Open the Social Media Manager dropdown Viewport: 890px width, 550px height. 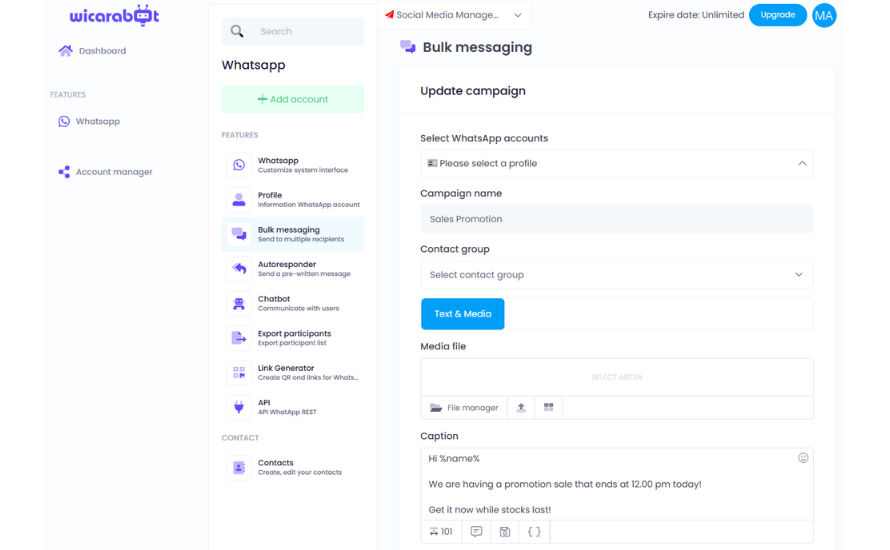(455, 15)
